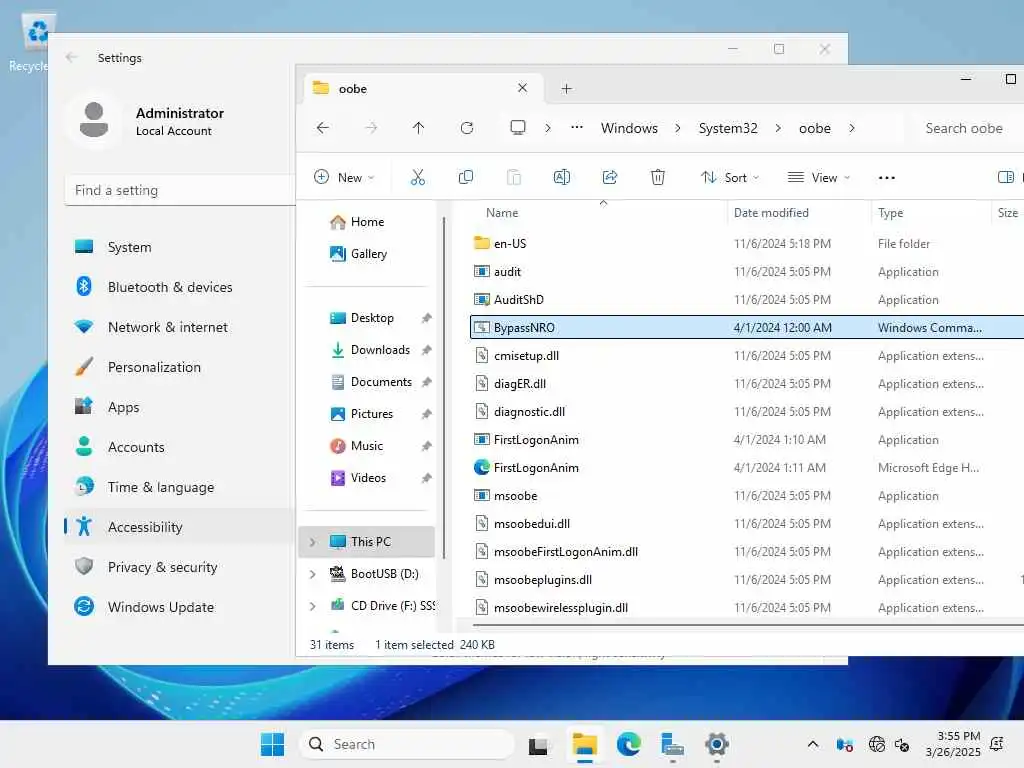Expand the This PC tree node
Image resolution: width=1024 pixels, height=768 pixels.
click(x=312, y=542)
